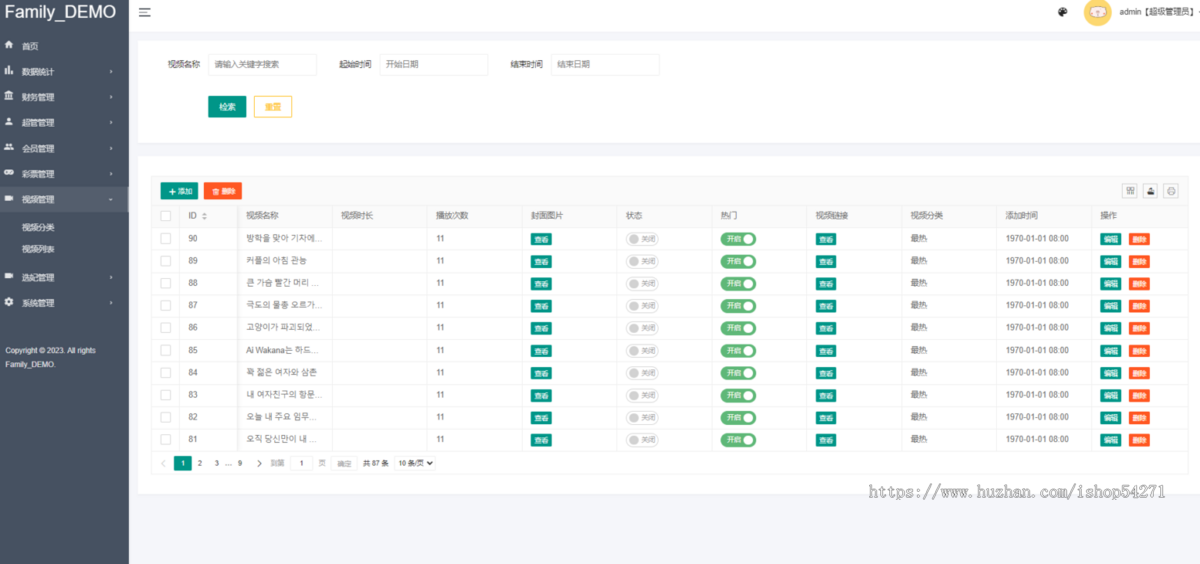The height and width of the screenshot is (564, 1200).
Task: Collapse the 视频管理 menu arrow
Action: [x=111, y=200]
